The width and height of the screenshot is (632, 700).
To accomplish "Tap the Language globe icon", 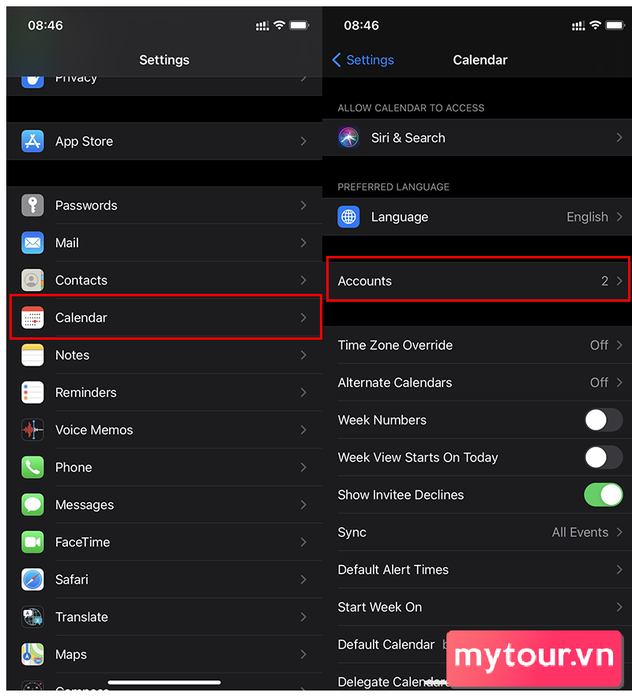I will (x=349, y=217).
